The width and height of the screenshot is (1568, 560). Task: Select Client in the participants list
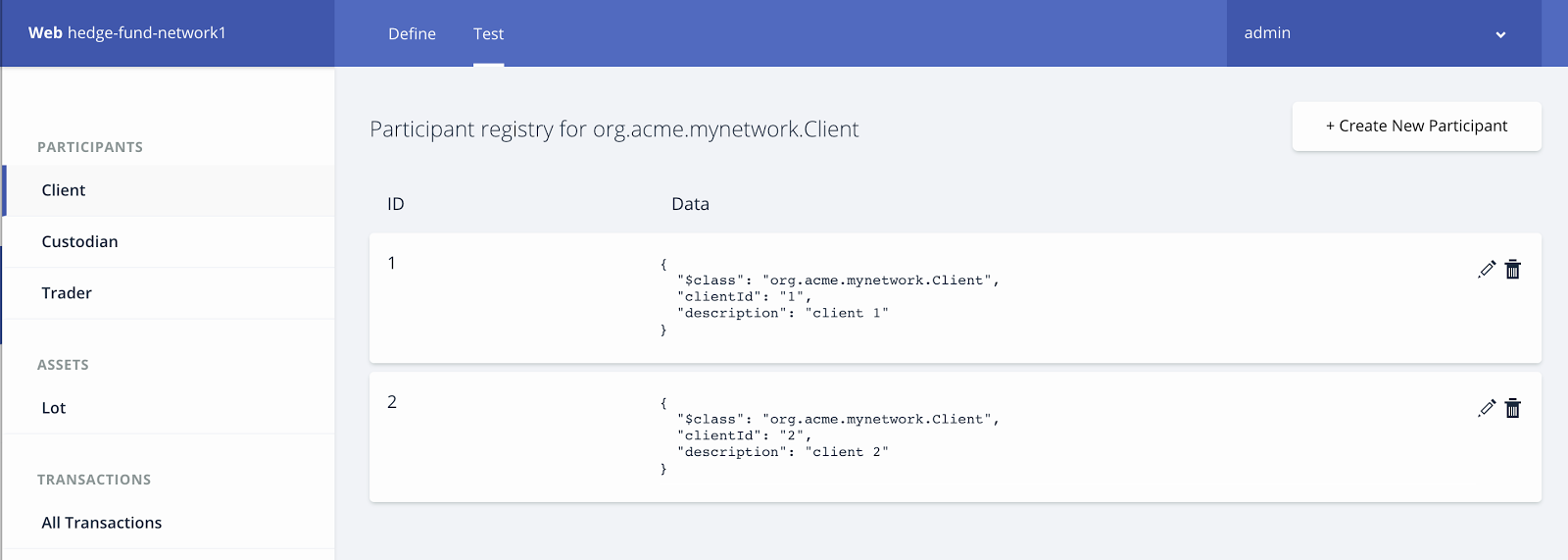(64, 190)
